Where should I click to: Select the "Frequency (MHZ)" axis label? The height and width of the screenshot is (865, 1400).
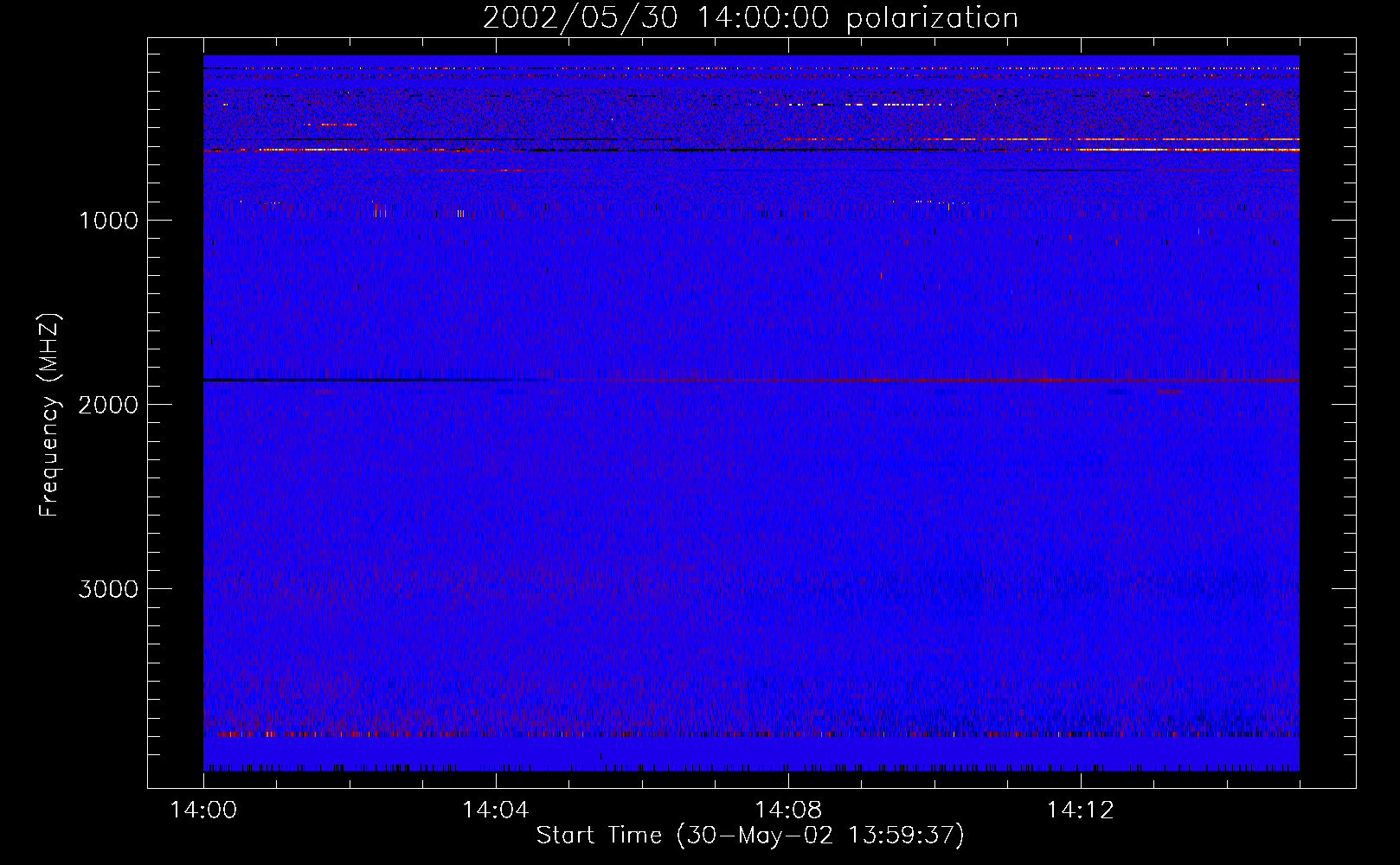[x=50, y=415]
